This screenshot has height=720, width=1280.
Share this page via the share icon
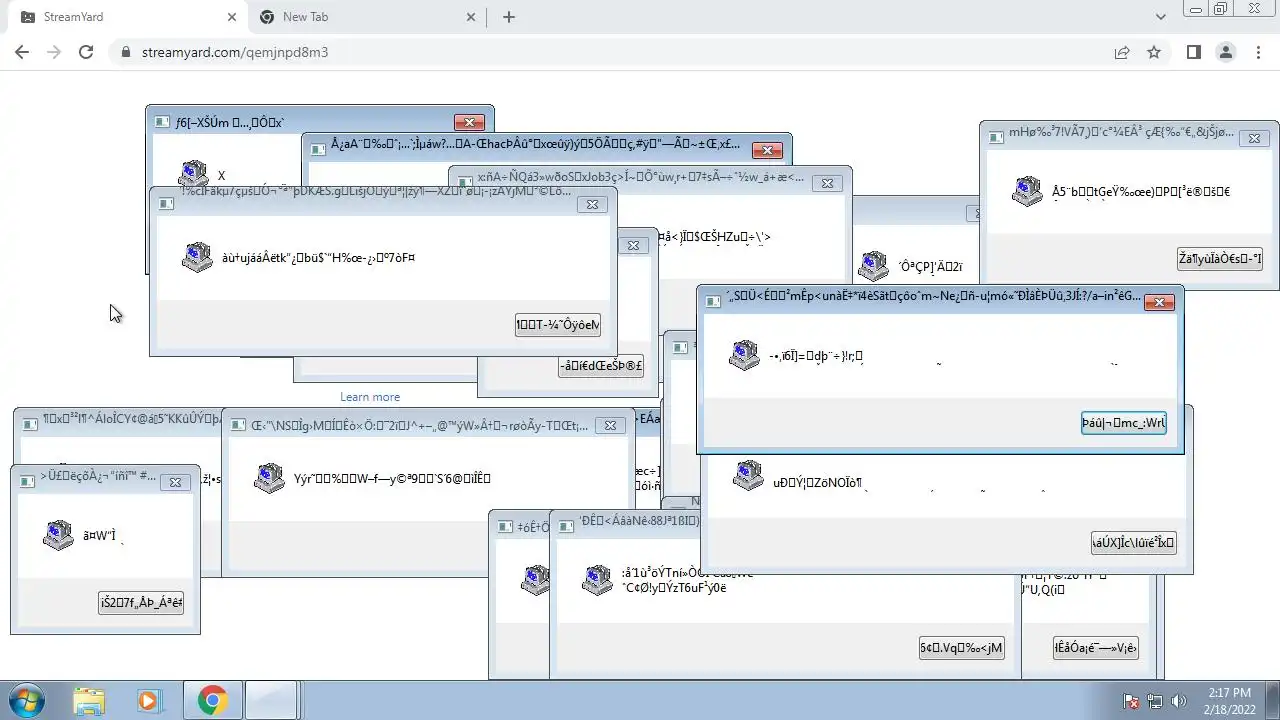(1122, 52)
